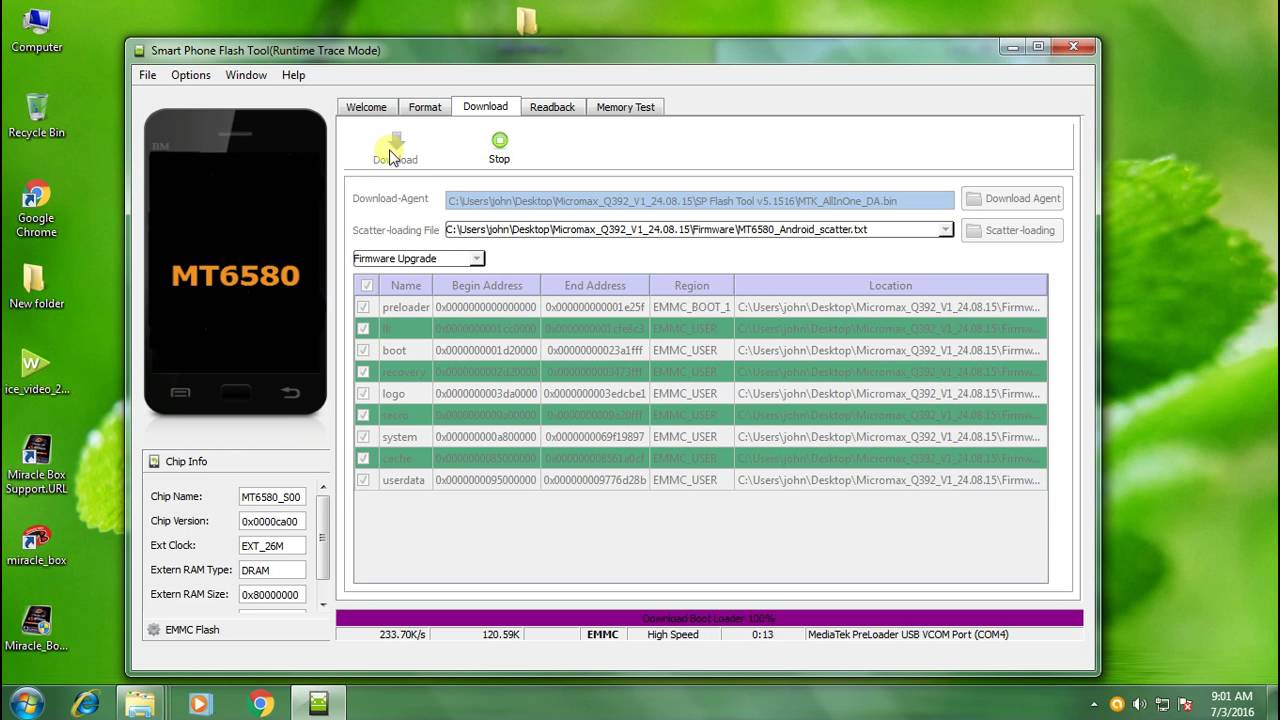Select the Download tab
Viewport: 1280px width, 720px height.
point(485,106)
